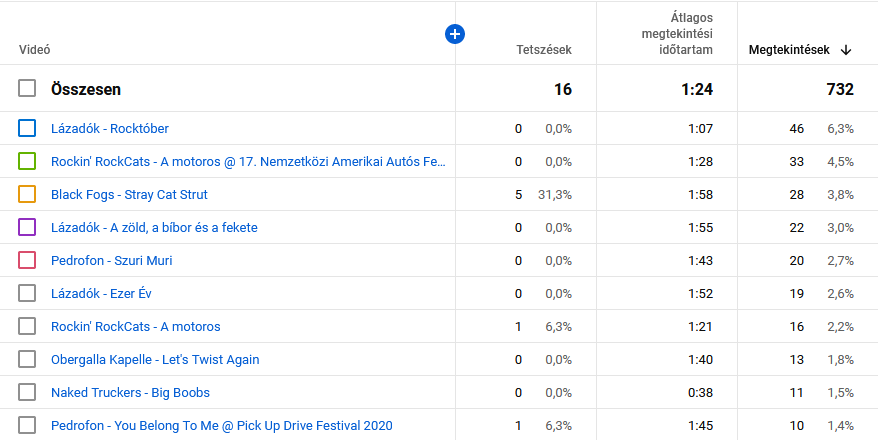
Task: Check the Lázadók - Rocktóber row checkbox
Action: point(27,128)
